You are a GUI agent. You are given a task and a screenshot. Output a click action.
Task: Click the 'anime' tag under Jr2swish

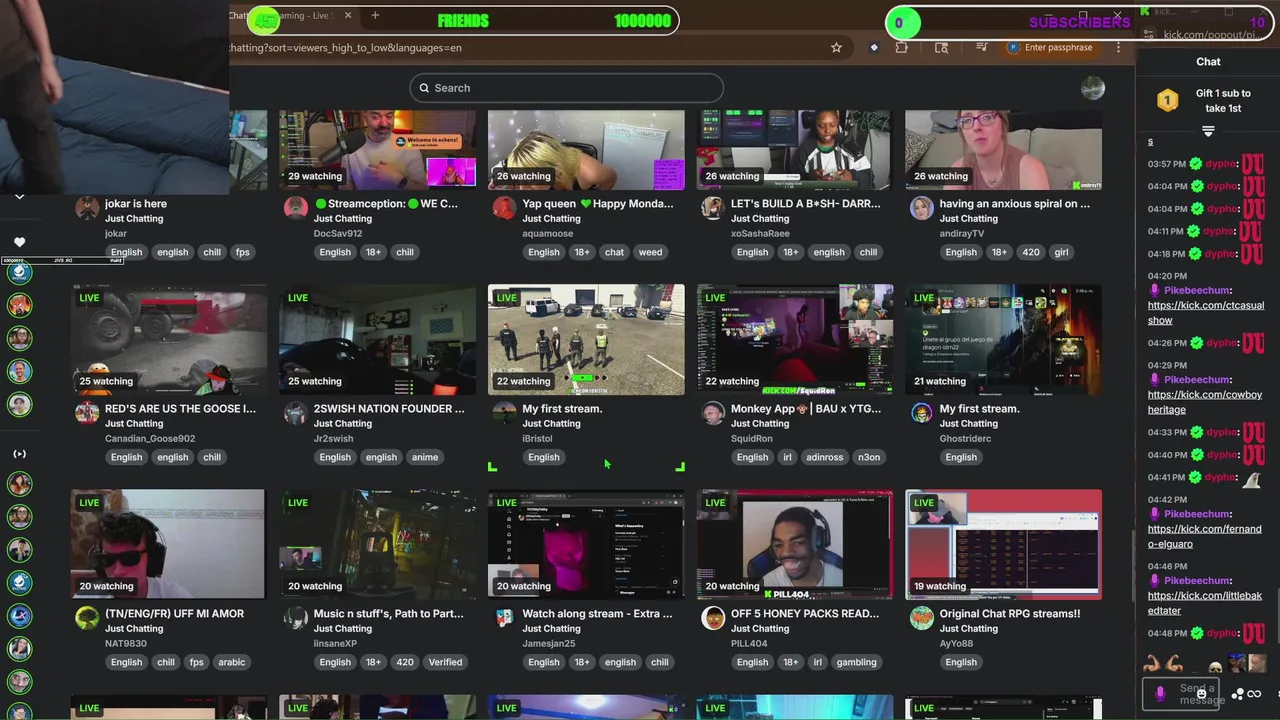click(425, 457)
